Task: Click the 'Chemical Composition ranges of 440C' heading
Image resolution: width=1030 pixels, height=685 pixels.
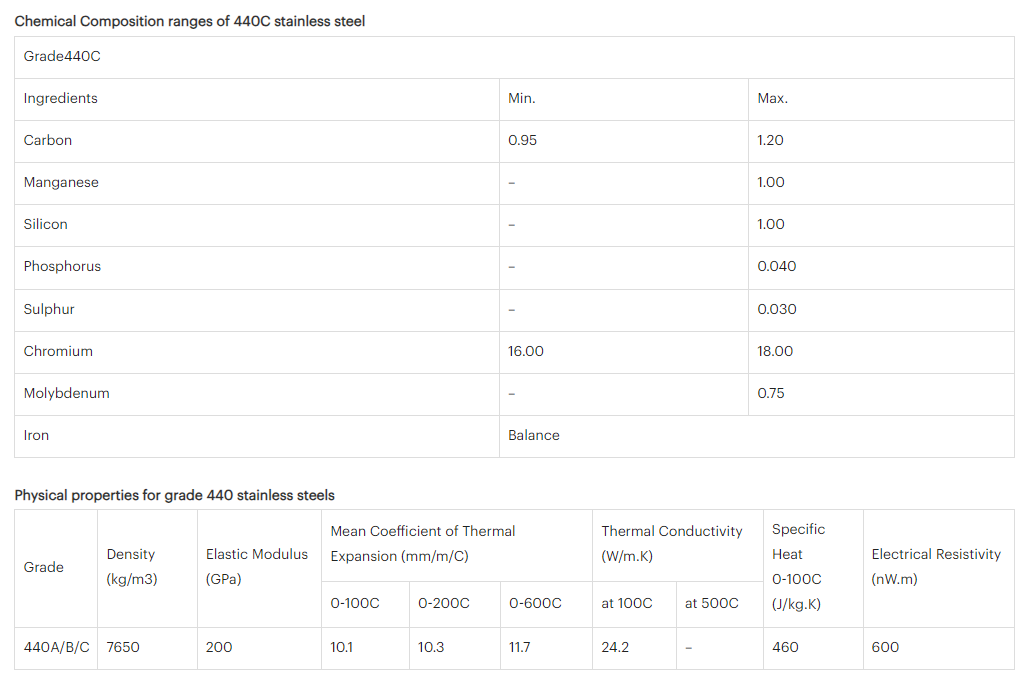Action: [190, 21]
